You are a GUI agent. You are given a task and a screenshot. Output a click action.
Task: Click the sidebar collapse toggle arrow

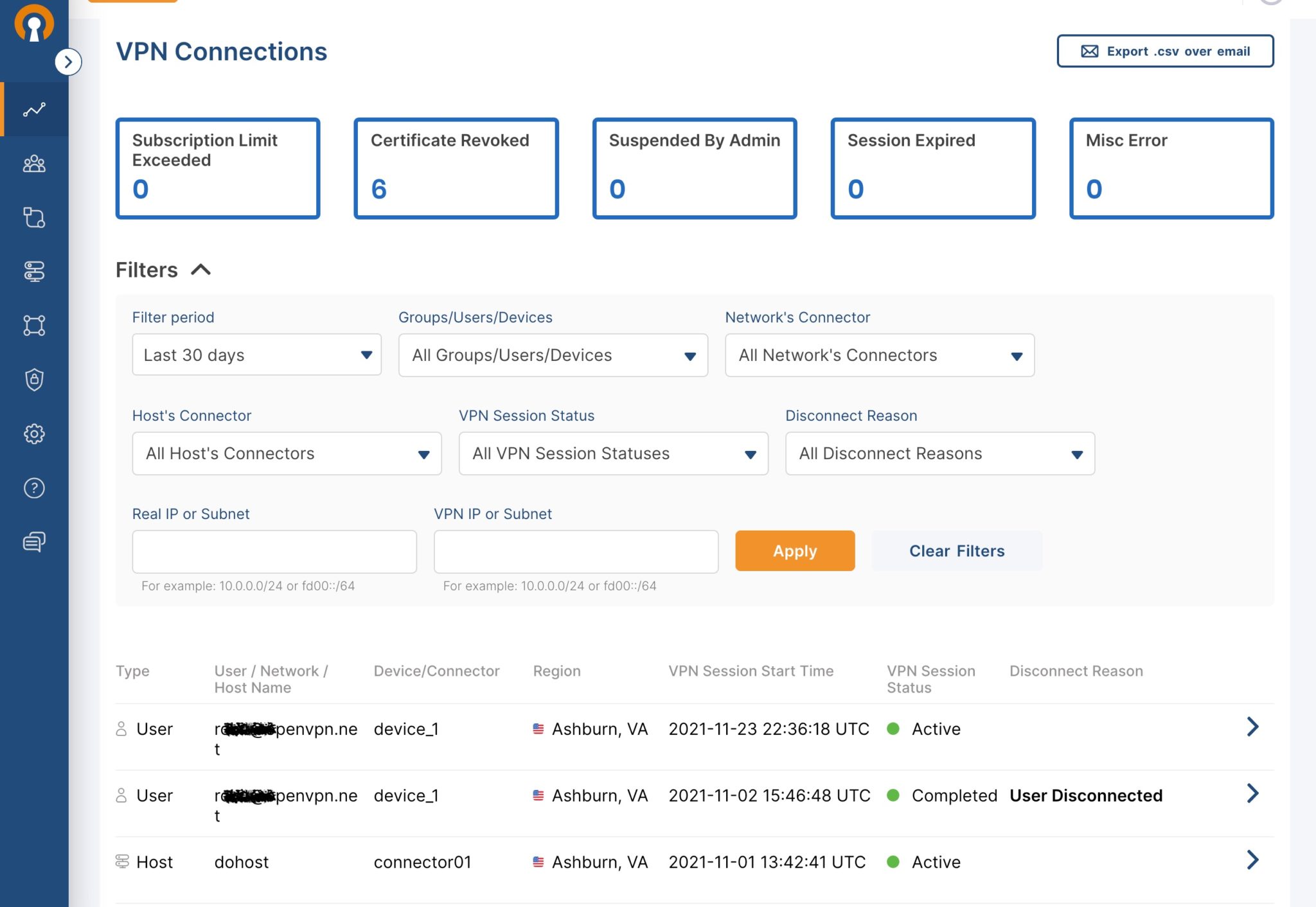coord(67,61)
